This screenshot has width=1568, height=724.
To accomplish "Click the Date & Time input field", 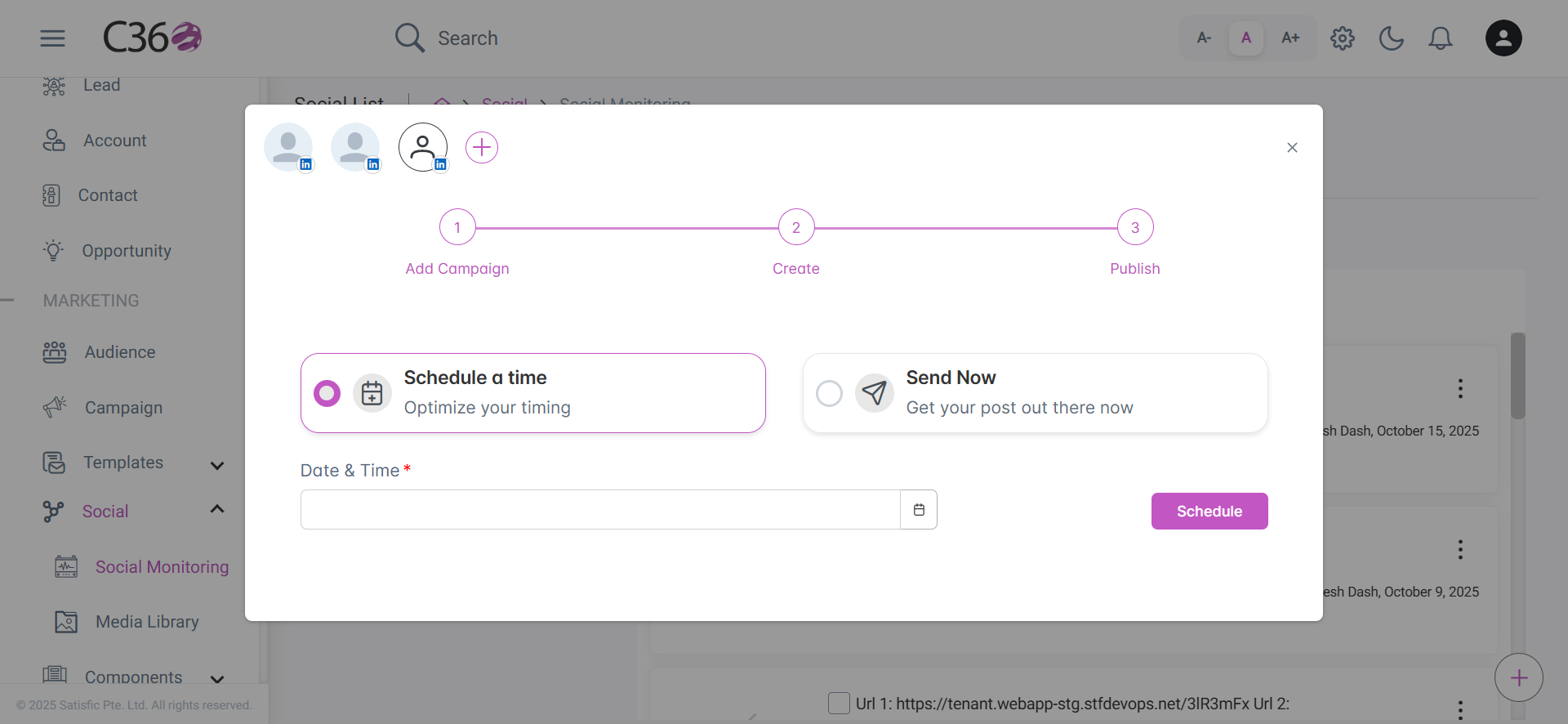I will (600, 510).
